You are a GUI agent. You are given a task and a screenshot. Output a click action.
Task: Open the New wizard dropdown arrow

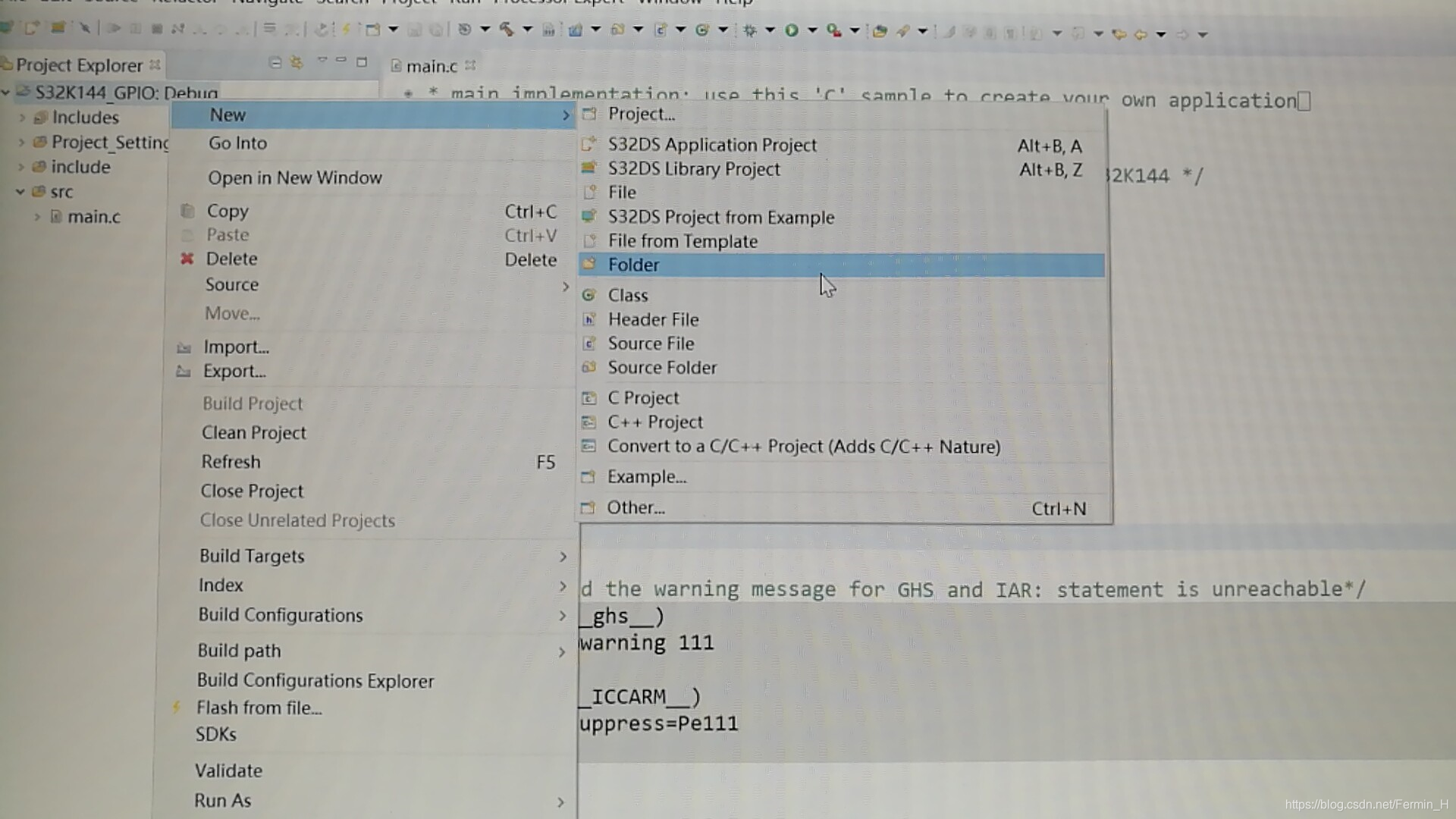[x=394, y=30]
